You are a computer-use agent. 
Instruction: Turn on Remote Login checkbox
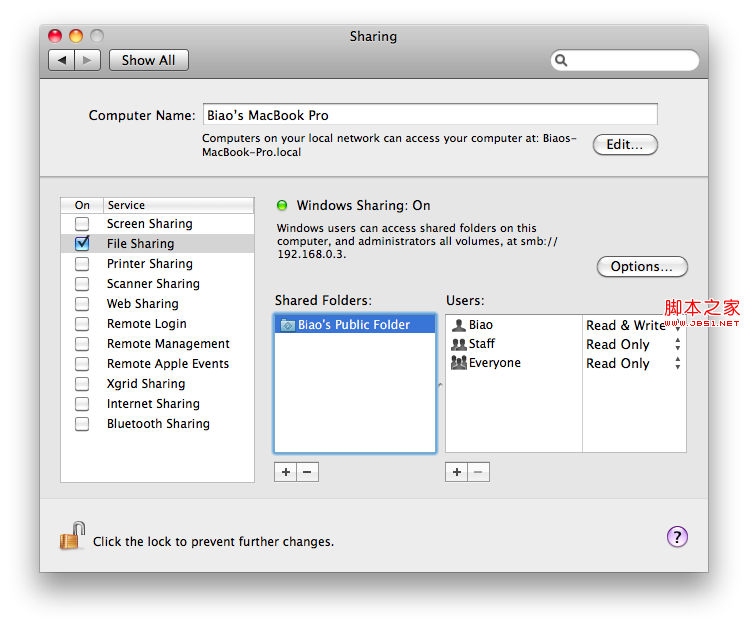(x=82, y=324)
